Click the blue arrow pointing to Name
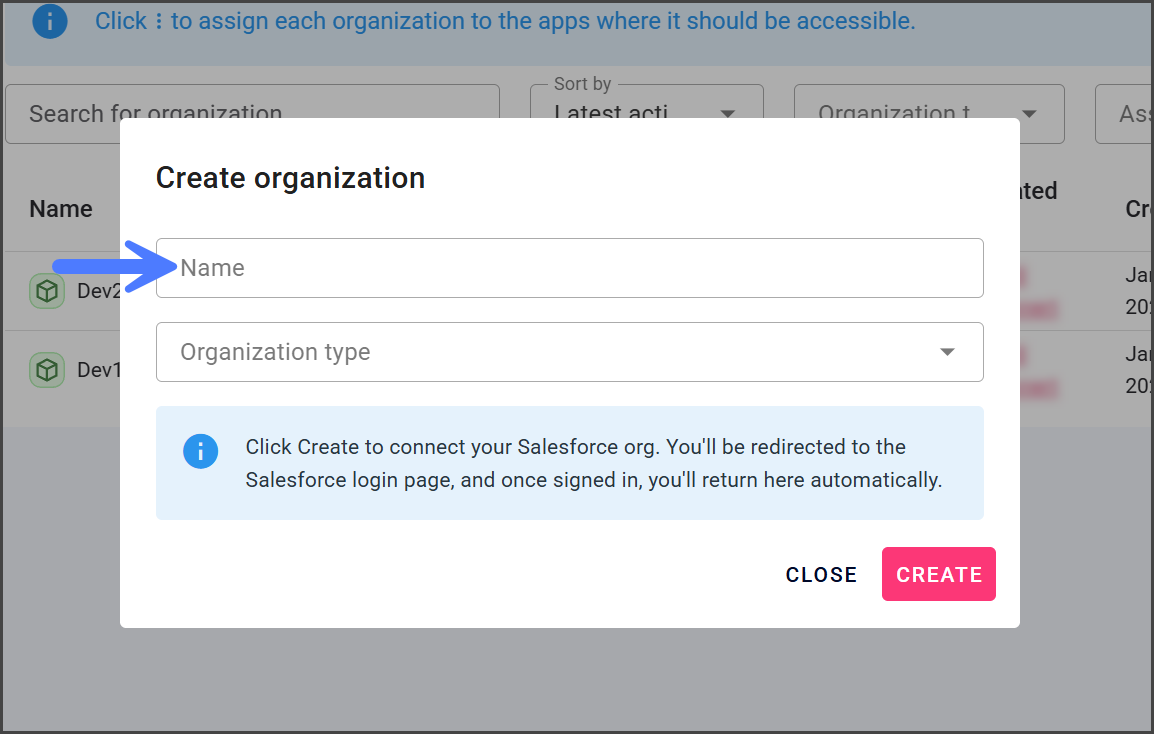Viewport: 1154px width, 734px height. (x=112, y=266)
